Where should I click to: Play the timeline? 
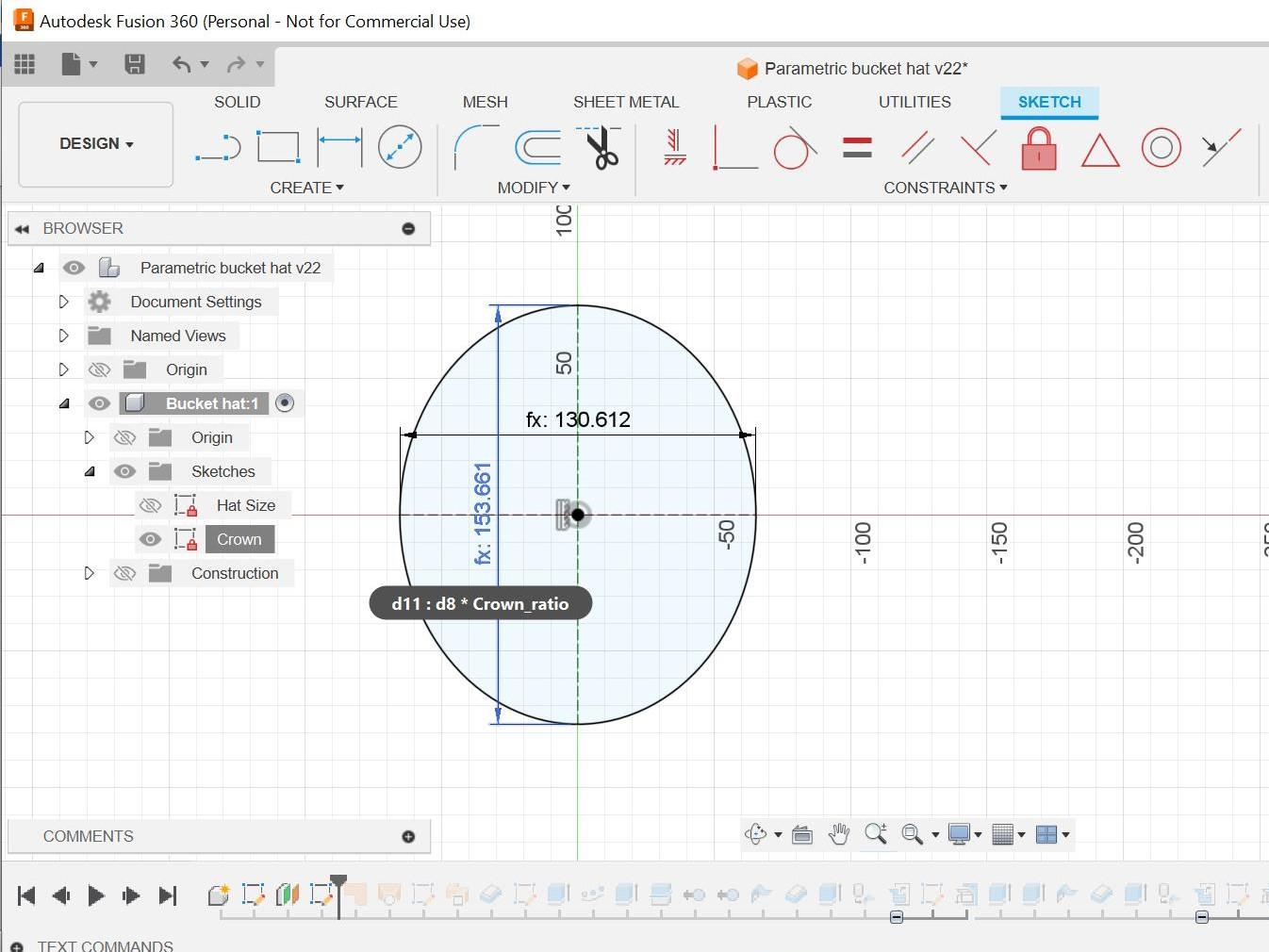point(96,895)
